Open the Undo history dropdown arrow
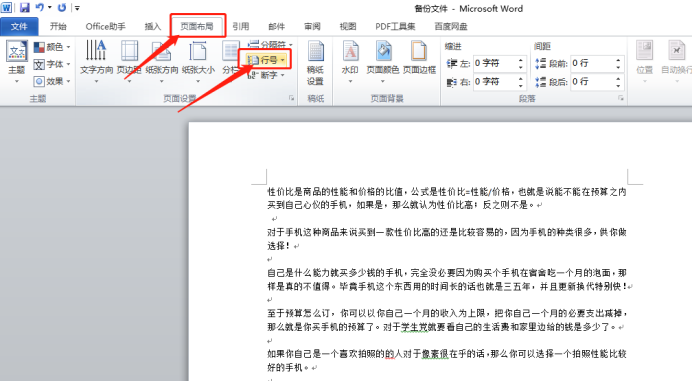Image resolution: width=692 pixels, height=381 pixels. (x=49, y=8)
